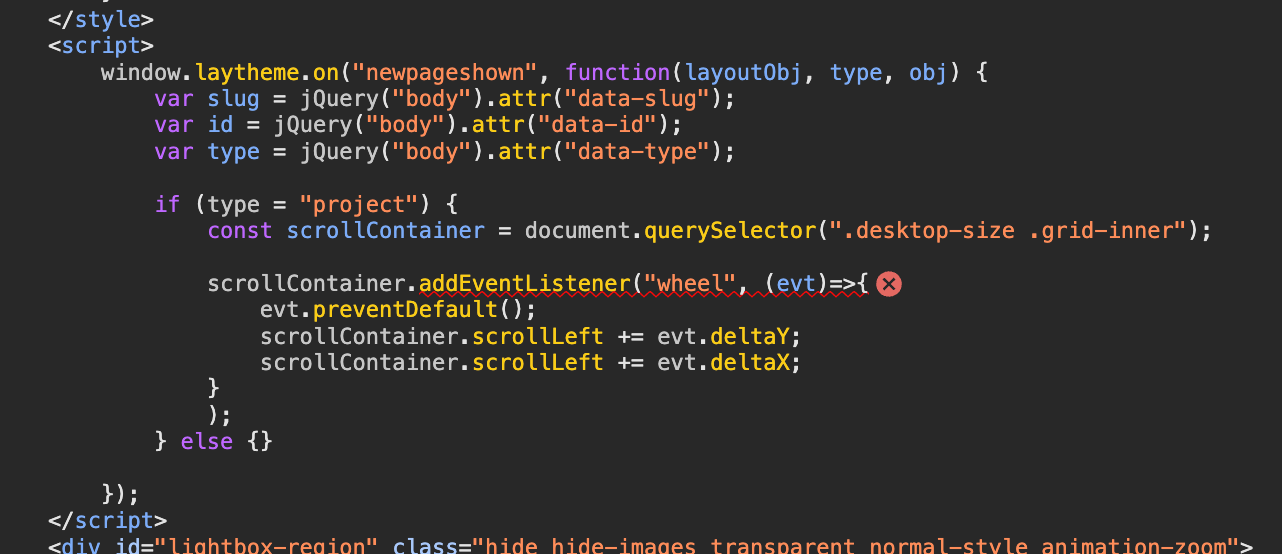Image resolution: width=1282 pixels, height=554 pixels.
Task: Place cursor on the "newpageshown" string
Action: 444,73
